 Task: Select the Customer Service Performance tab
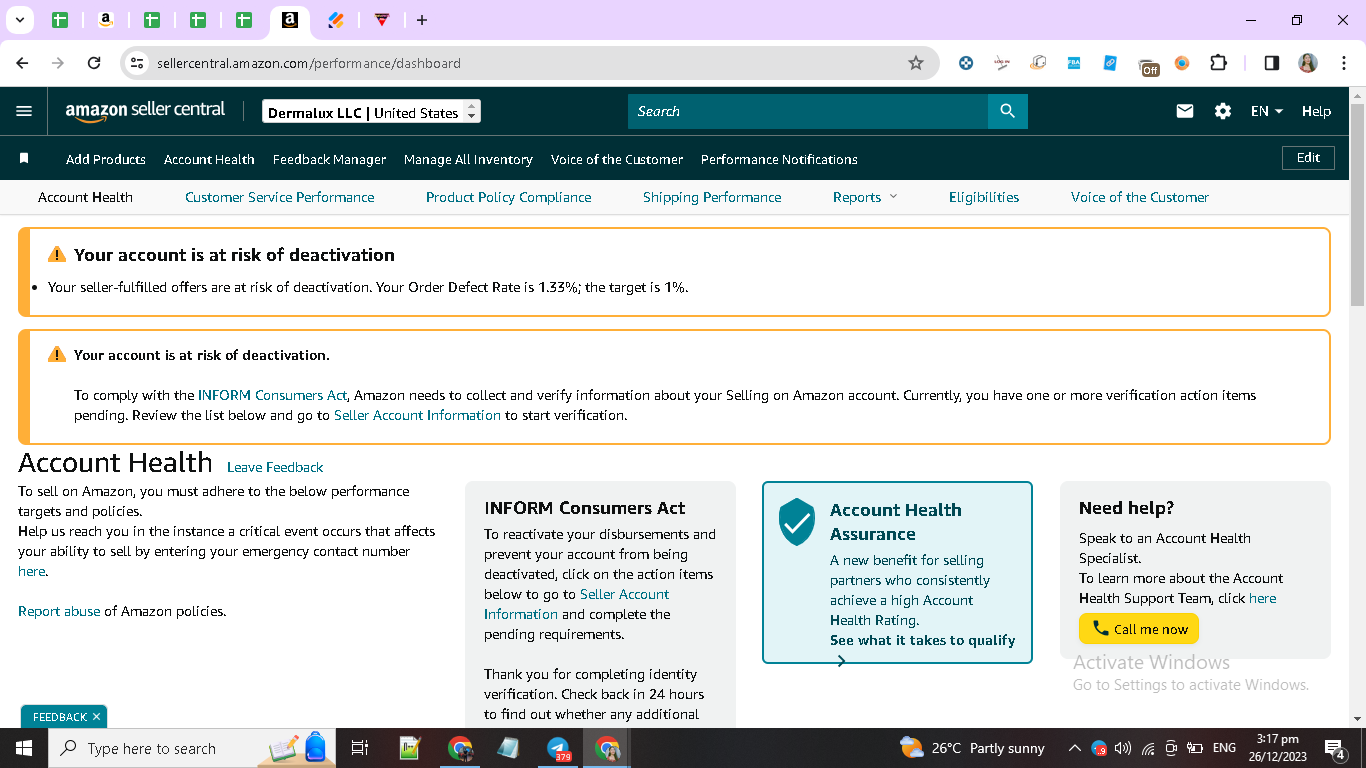(280, 197)
